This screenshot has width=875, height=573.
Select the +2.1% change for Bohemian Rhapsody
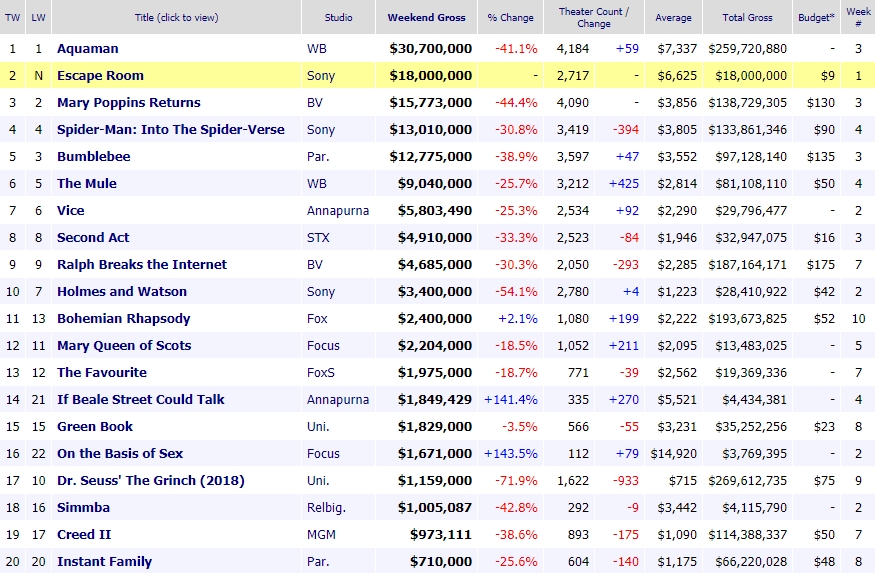[518, 319]
